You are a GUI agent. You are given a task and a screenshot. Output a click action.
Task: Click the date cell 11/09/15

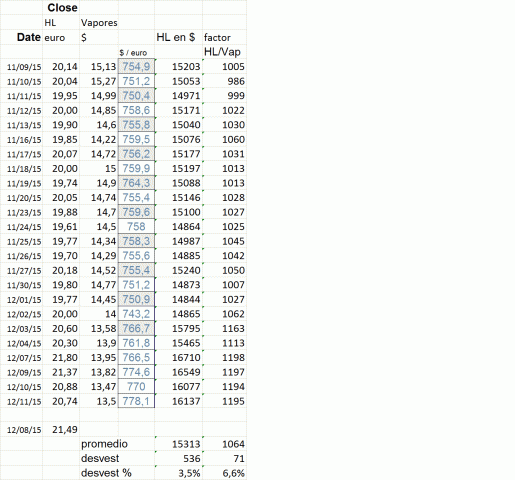pos(24,67)
